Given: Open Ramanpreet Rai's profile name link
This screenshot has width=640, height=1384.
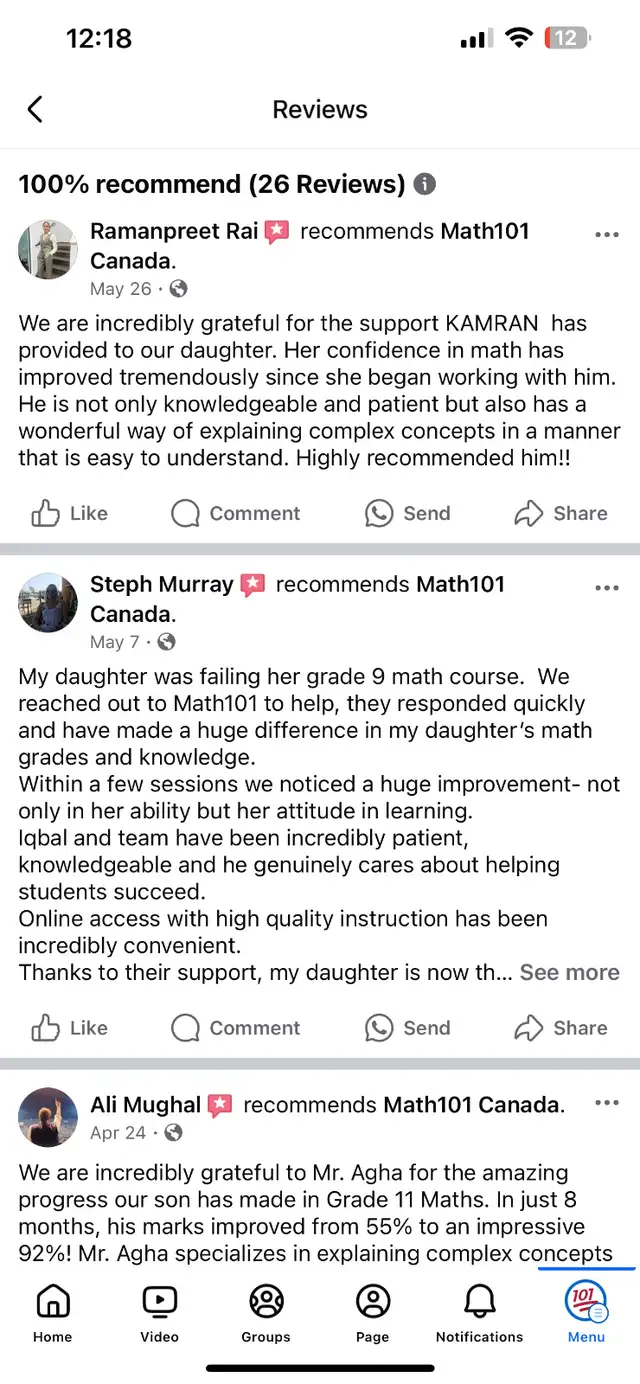Looking at the screenshot, I should pyautogui.click(x=174, y=231).
